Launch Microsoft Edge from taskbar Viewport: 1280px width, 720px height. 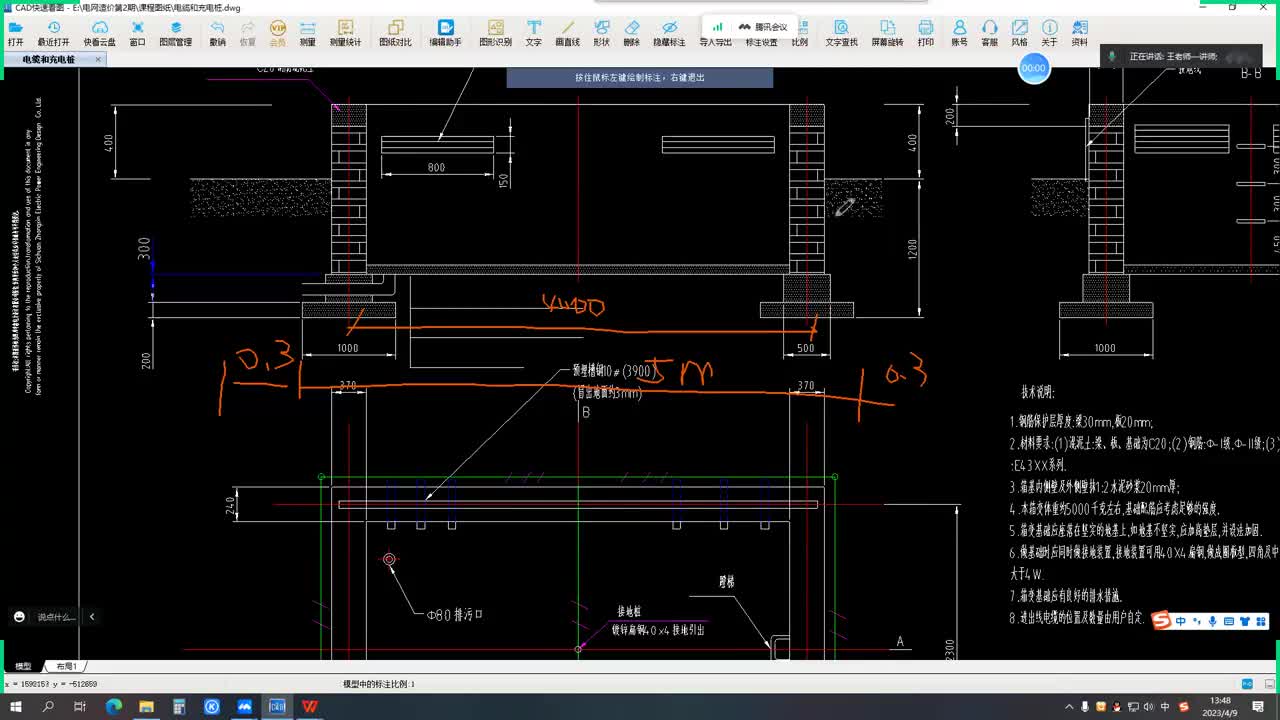click(114, 707)
